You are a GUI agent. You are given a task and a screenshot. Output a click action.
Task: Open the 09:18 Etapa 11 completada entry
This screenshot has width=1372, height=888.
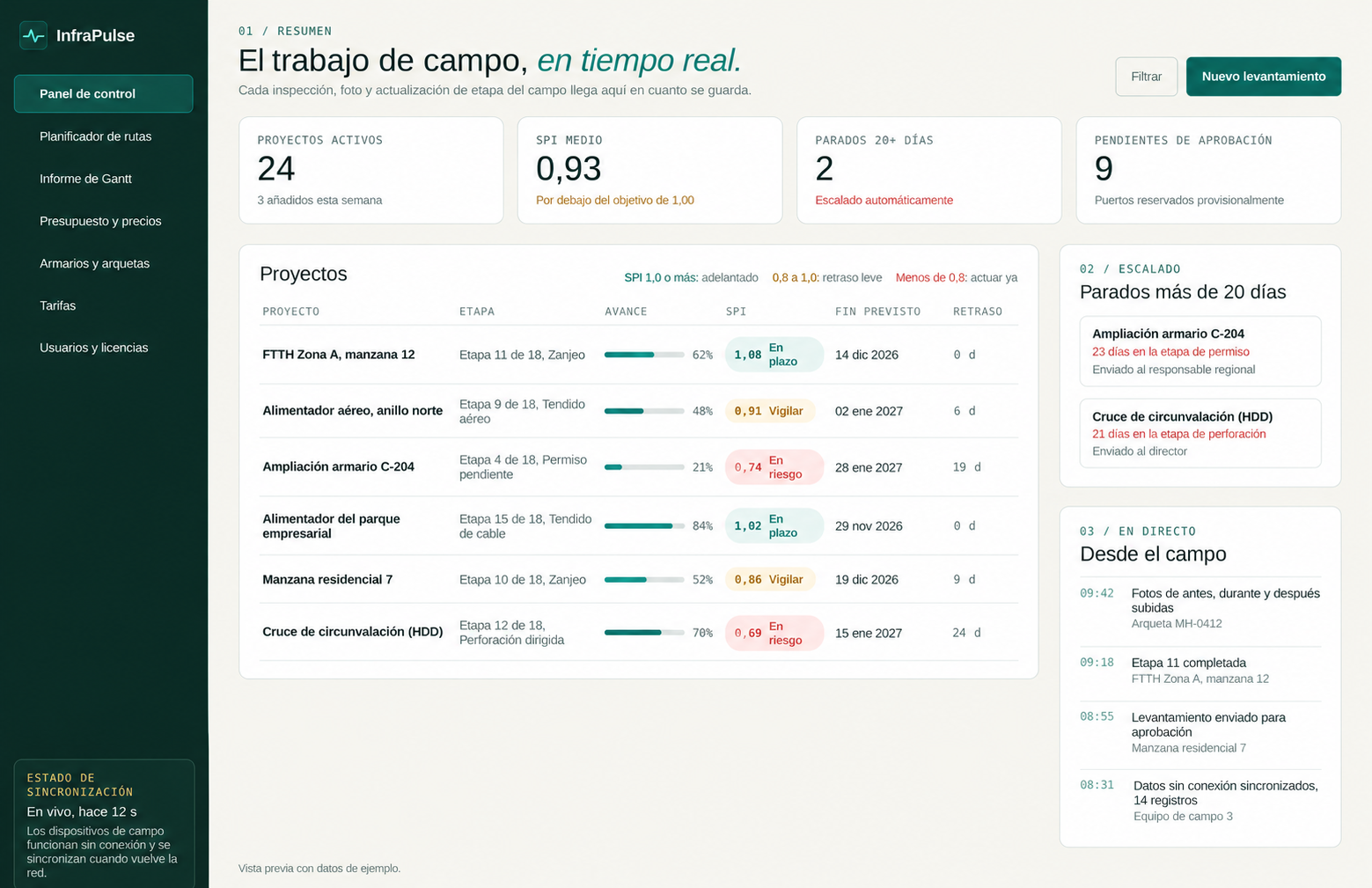1200,671
